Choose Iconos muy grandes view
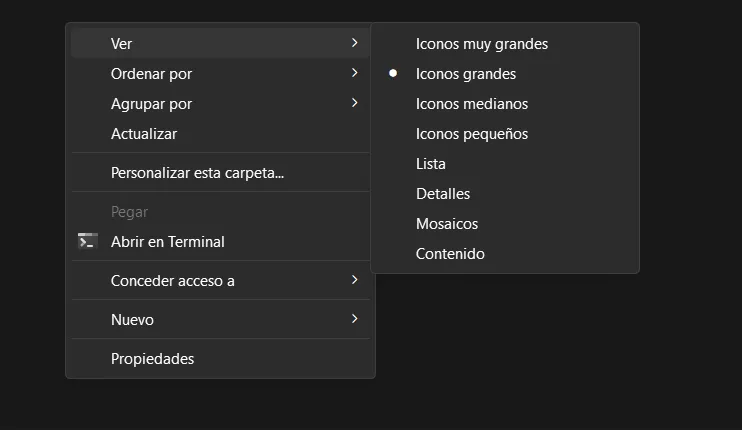 point(481,44)
